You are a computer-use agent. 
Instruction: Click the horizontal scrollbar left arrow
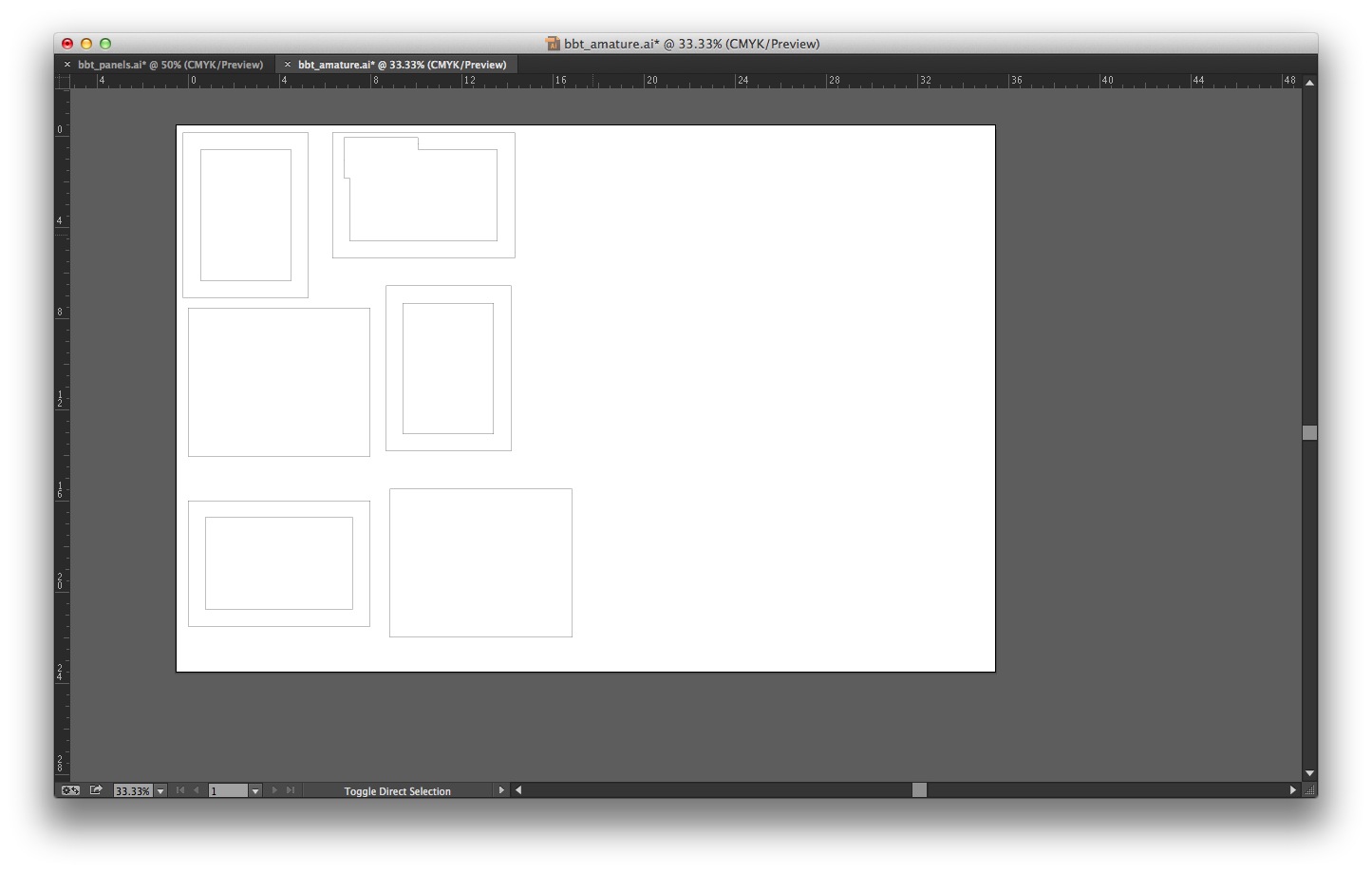[518, 790]
